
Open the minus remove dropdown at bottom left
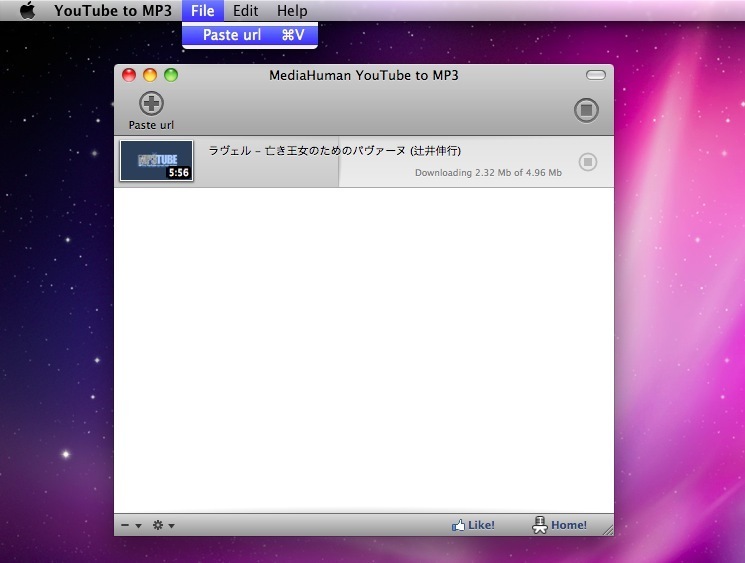[x=131, y=526]
